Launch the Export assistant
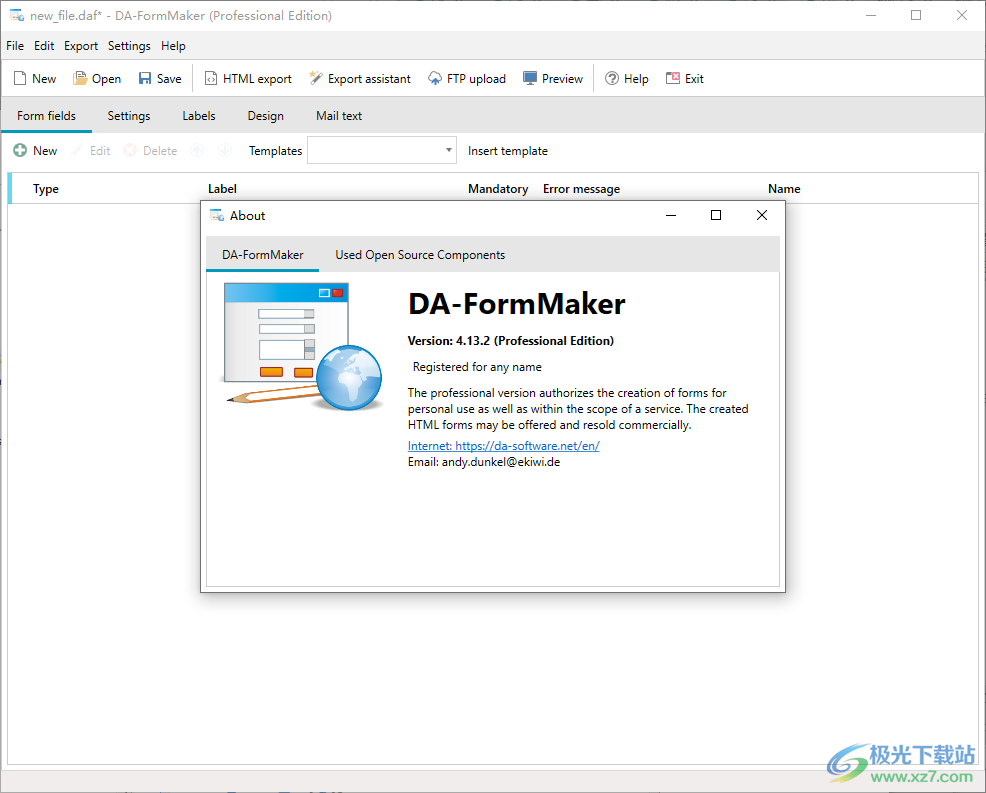The image size is (986, 793). (x=359, y=78)
